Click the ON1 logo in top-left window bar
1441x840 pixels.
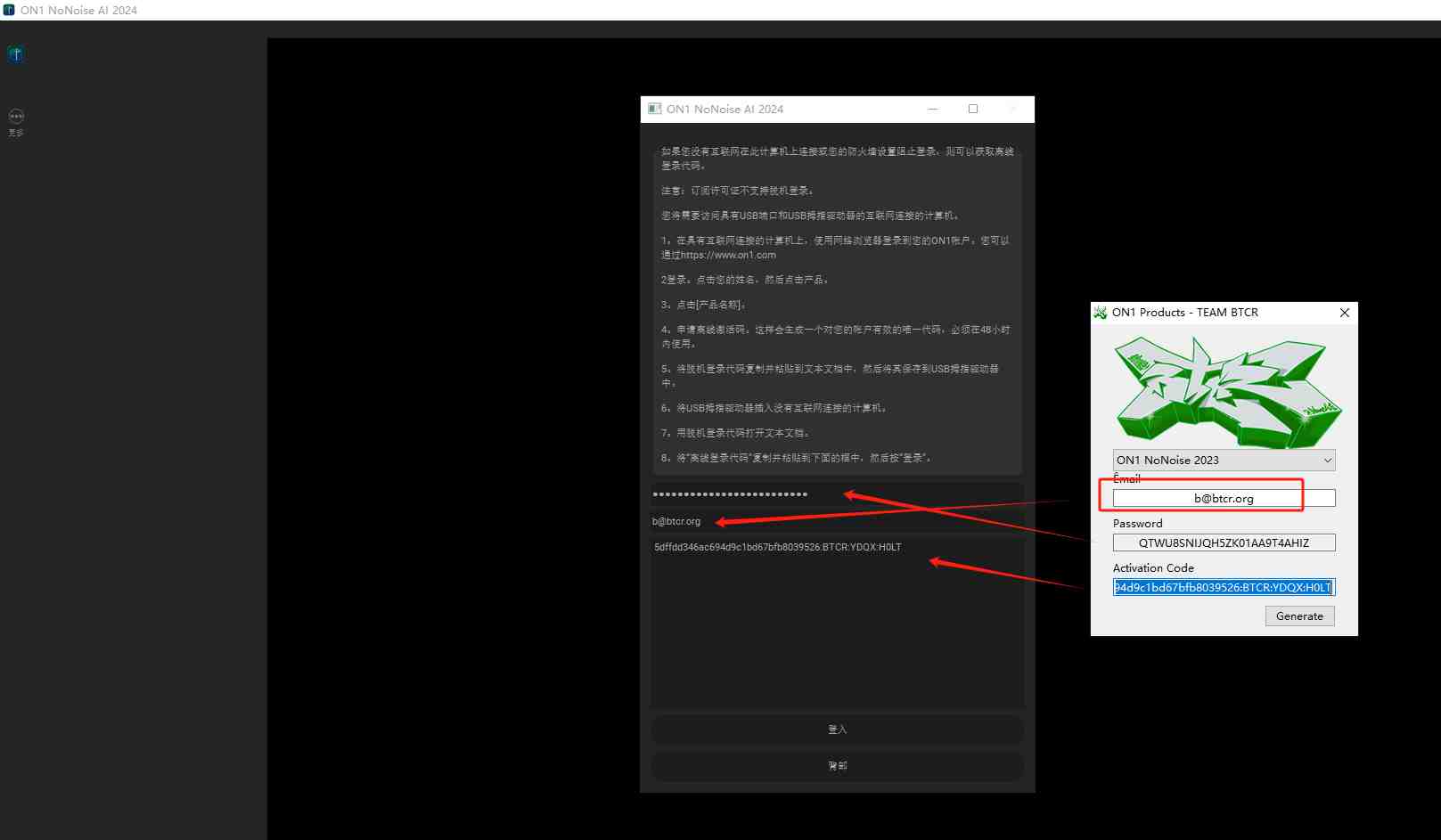8,10
